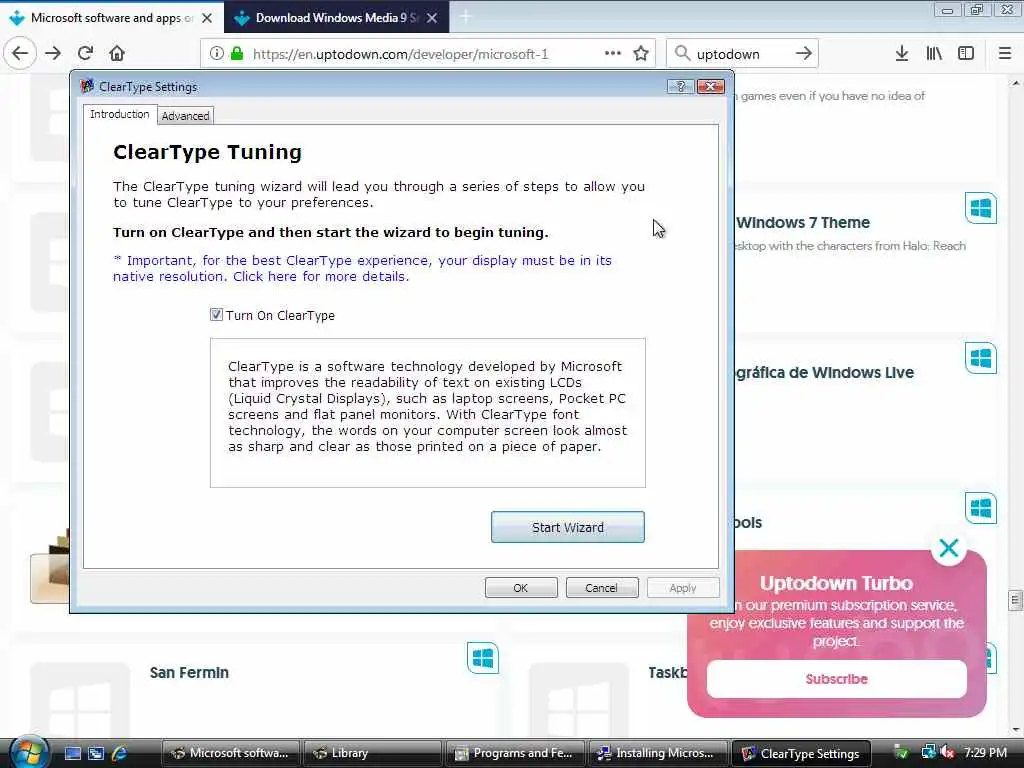
Task: Close the Microsoft software and apps tab
Action: (x=207, y=18)
